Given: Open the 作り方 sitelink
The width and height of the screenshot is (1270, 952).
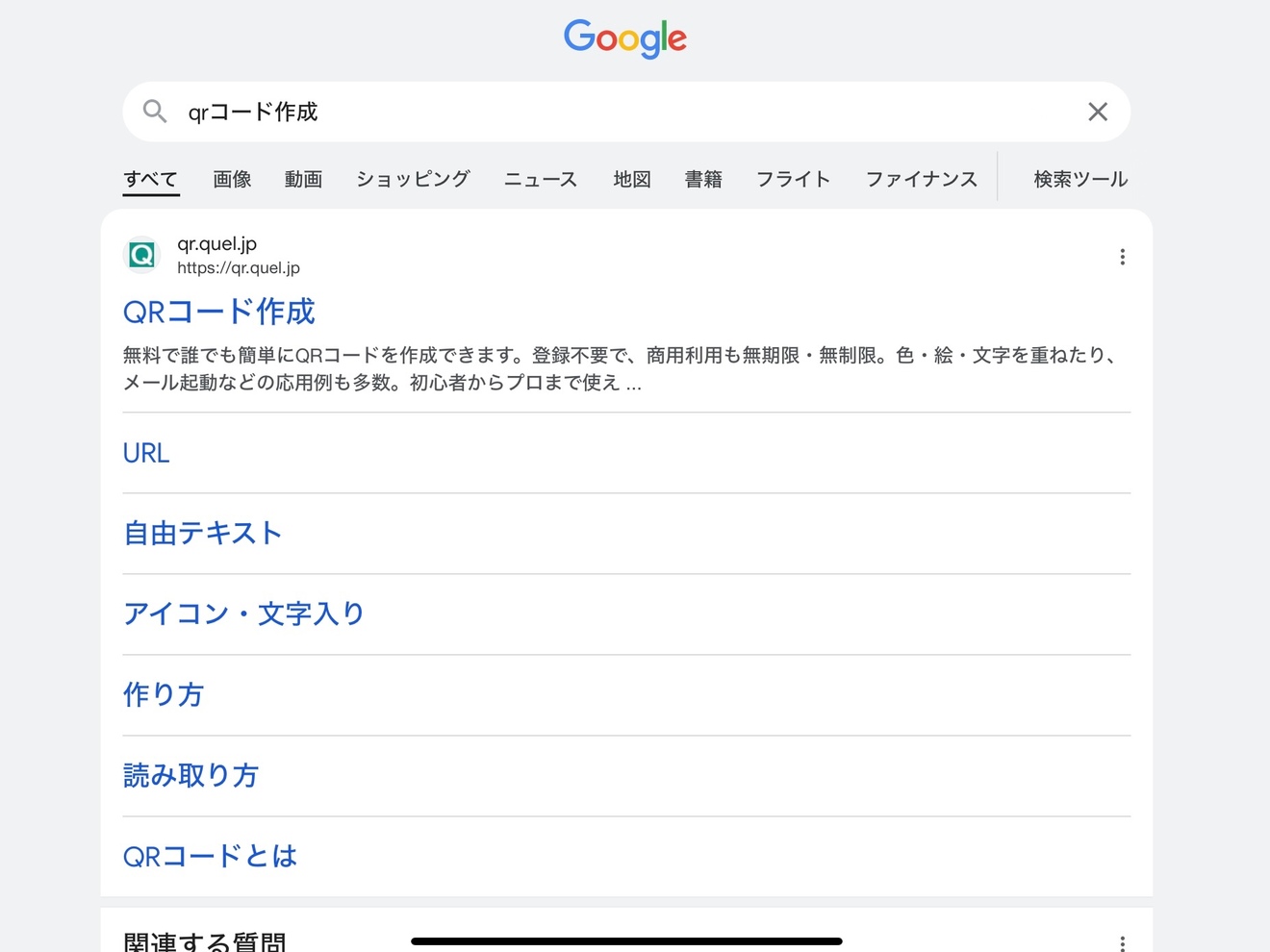Looking at the screenshot, I should (164, 695).
